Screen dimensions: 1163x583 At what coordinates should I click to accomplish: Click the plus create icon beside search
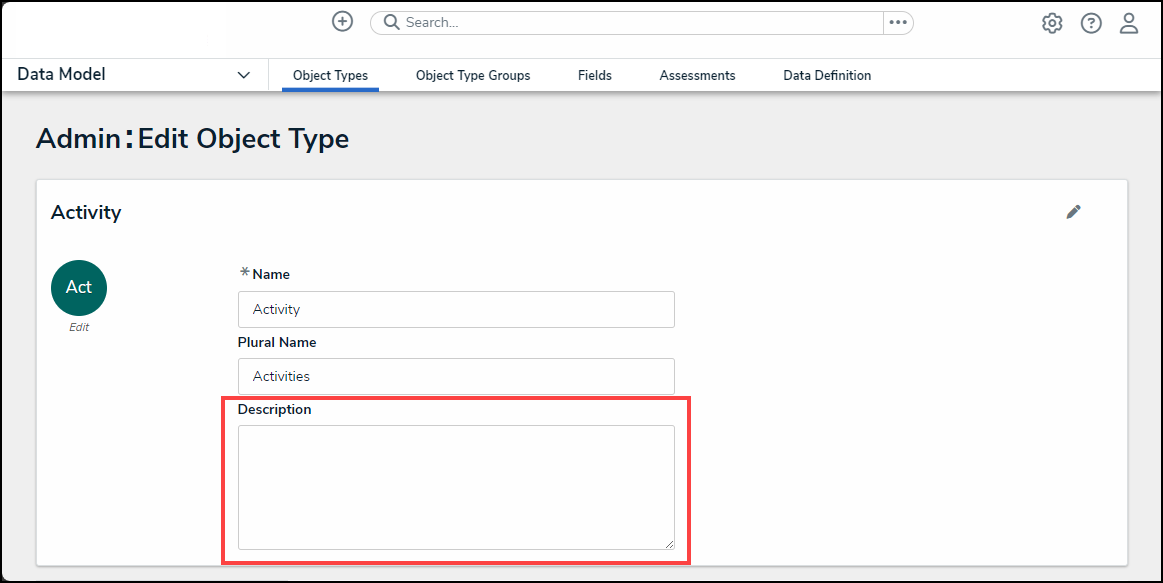[x=342, y=22]
